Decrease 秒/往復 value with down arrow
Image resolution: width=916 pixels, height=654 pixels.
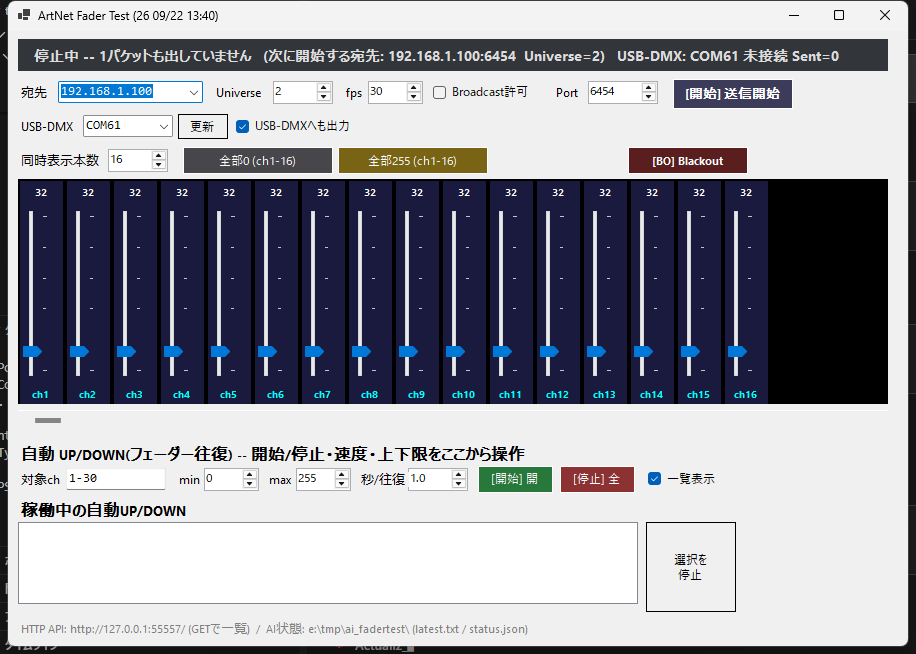pos(459,484)
